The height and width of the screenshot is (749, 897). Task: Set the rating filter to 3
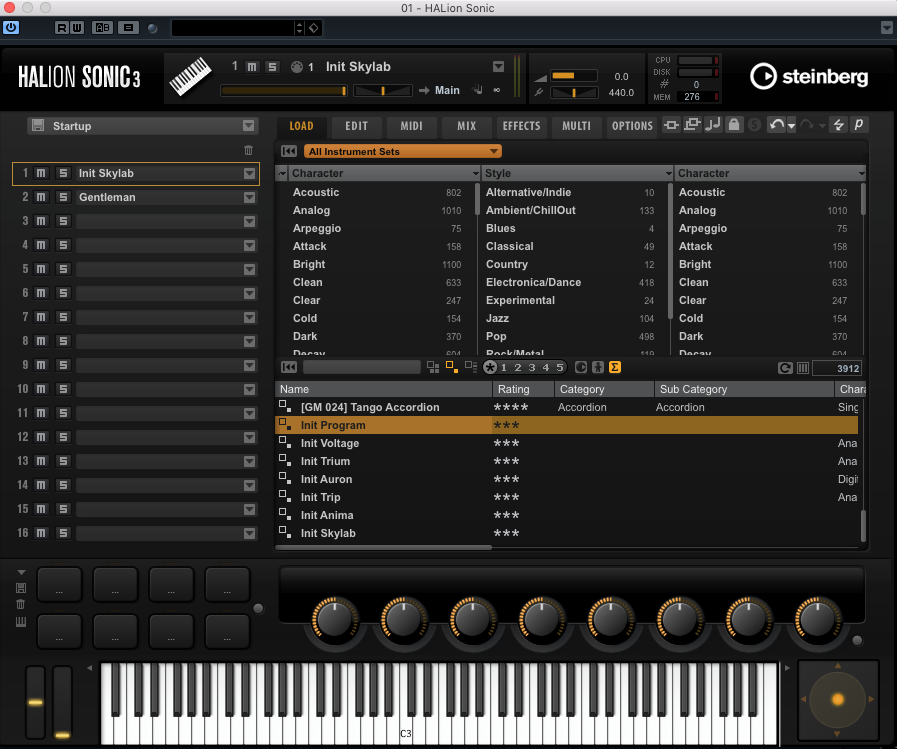click(x=531, y=367)
